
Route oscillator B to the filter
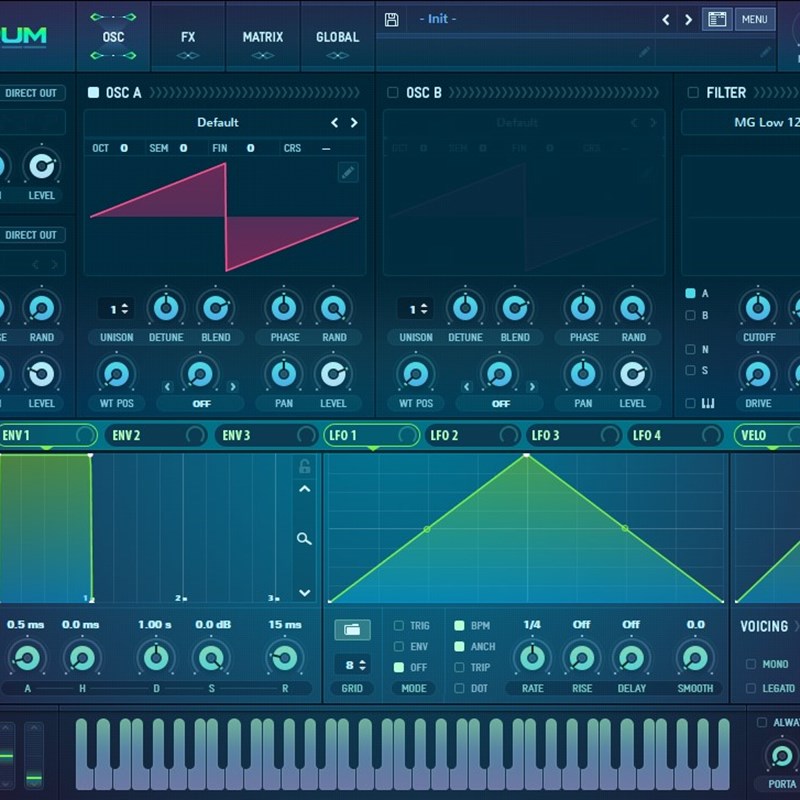click(690, 315)
